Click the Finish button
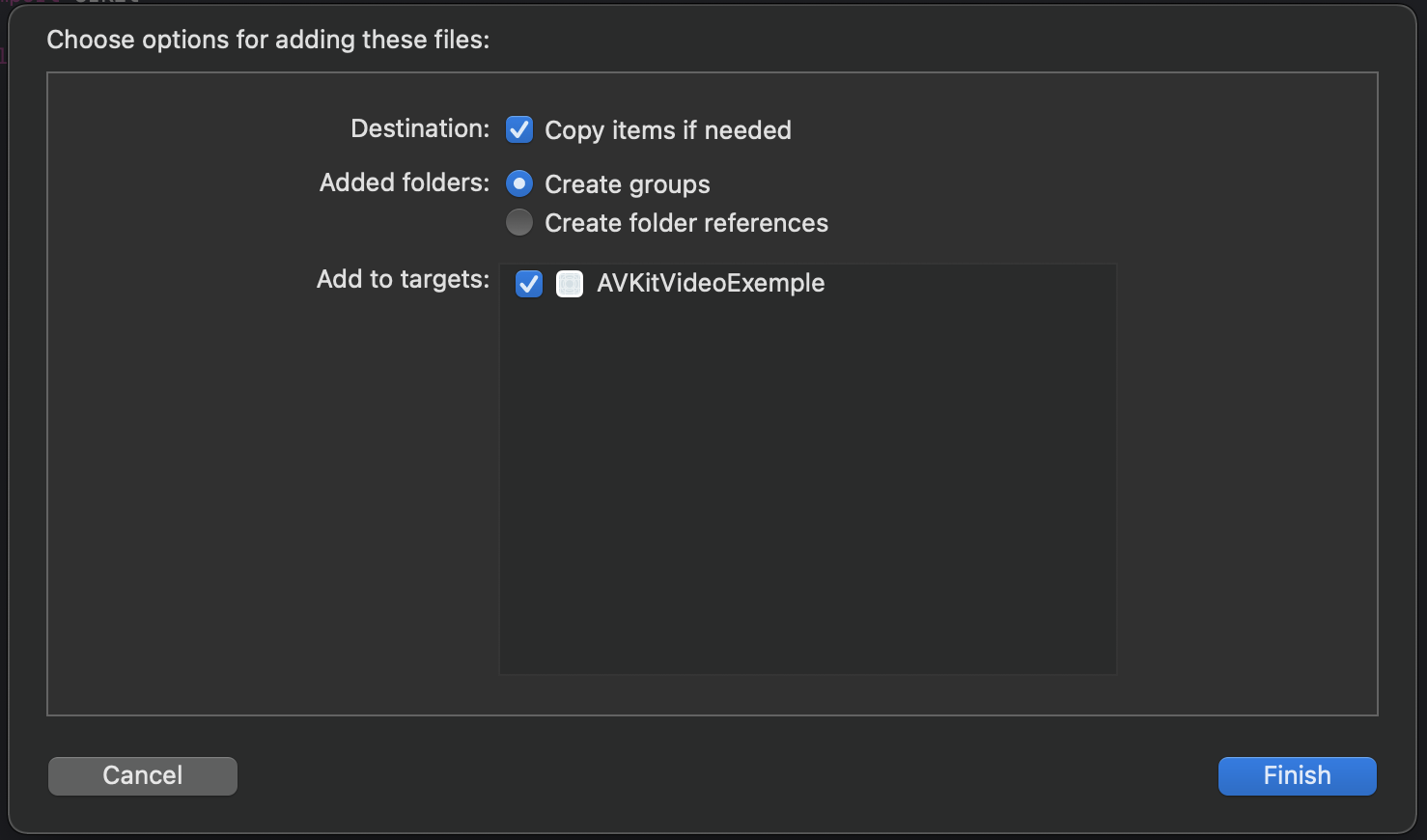Image resolution: width=1427 pixels, height=840 pixels. tap(1297, 775)
